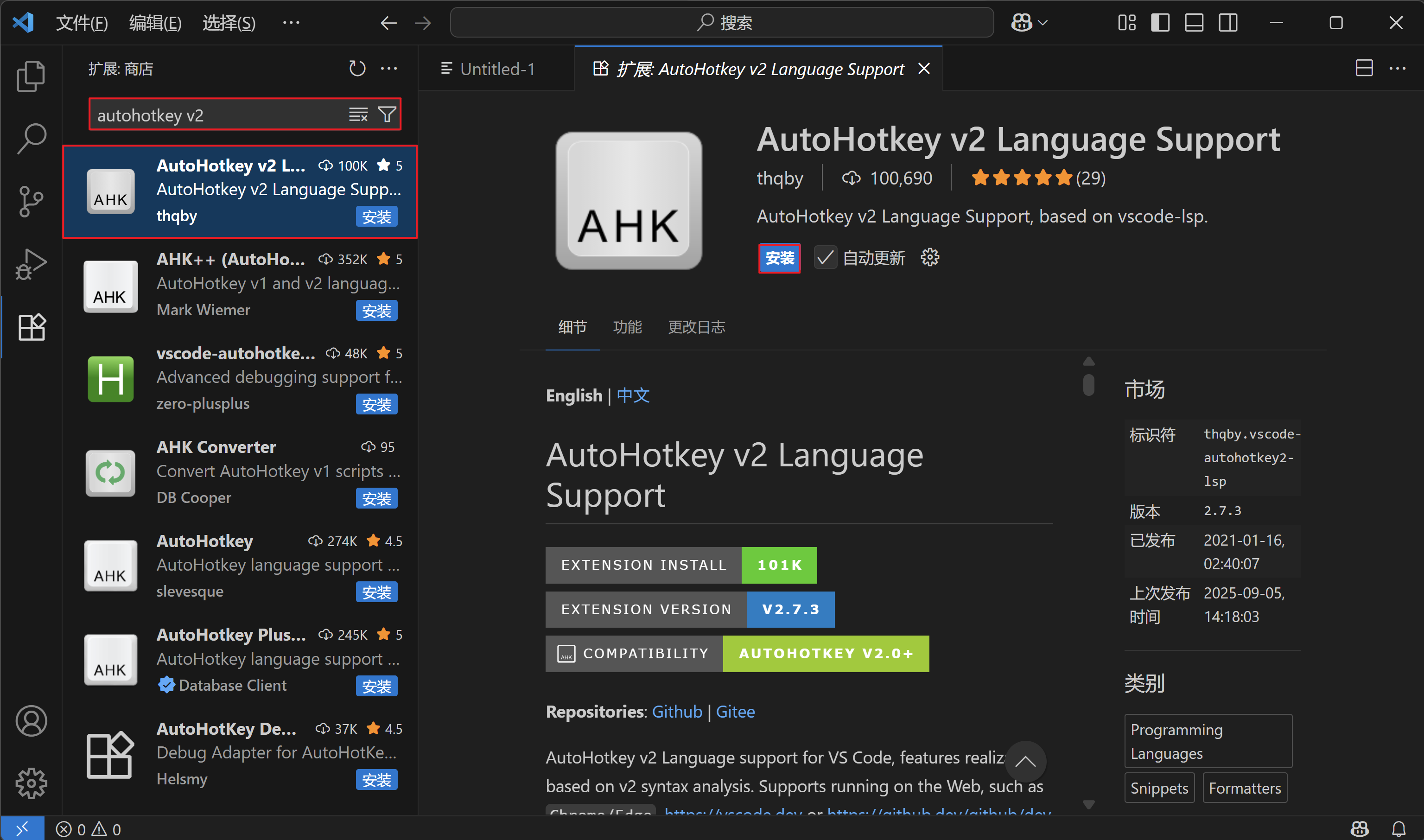Open the Source Control view
The height and width of the screenshot is (840, 1424).
[31, 201]
